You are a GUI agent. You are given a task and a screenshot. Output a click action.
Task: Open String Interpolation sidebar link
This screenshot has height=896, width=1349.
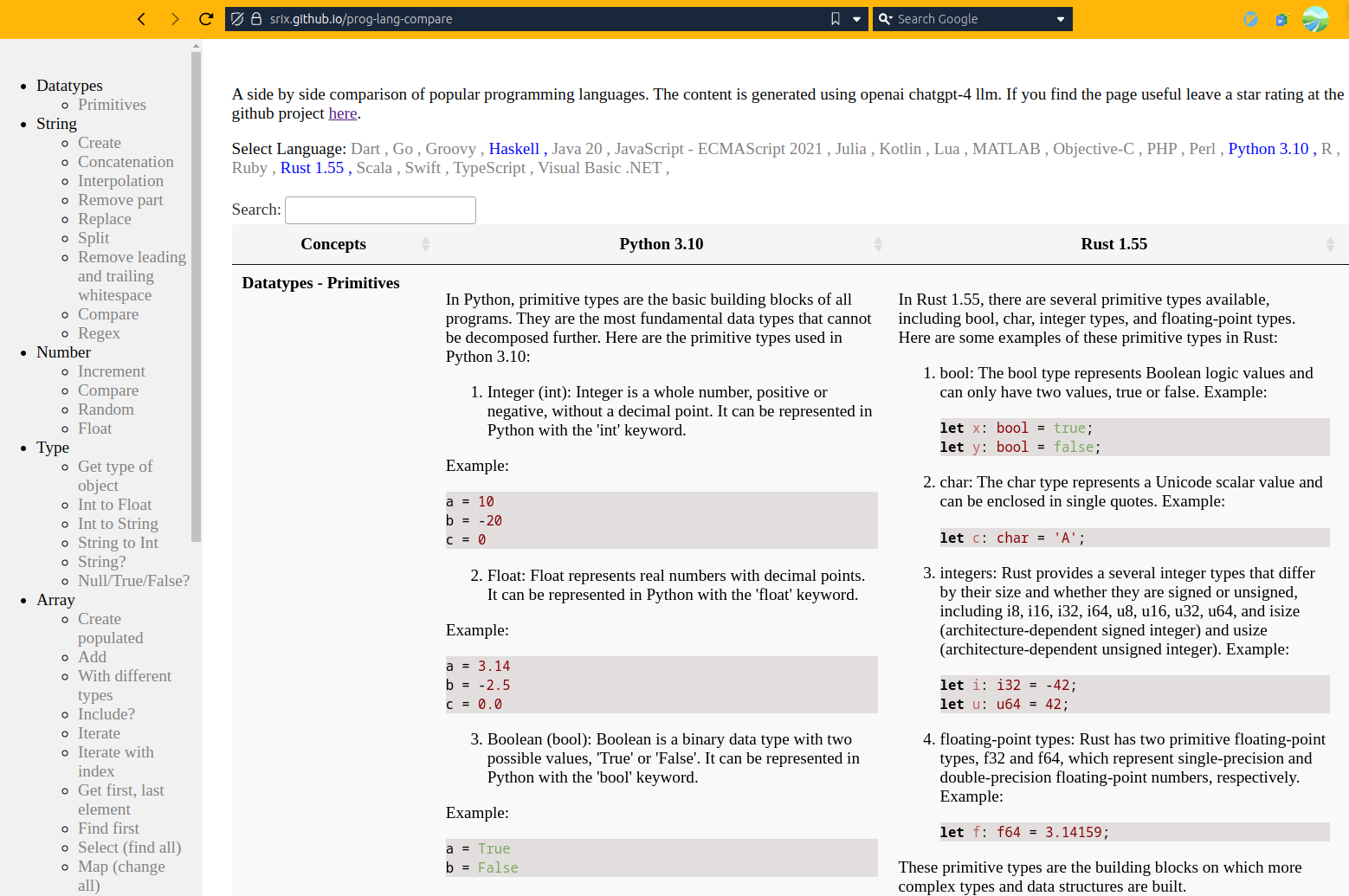coord(120,181)
